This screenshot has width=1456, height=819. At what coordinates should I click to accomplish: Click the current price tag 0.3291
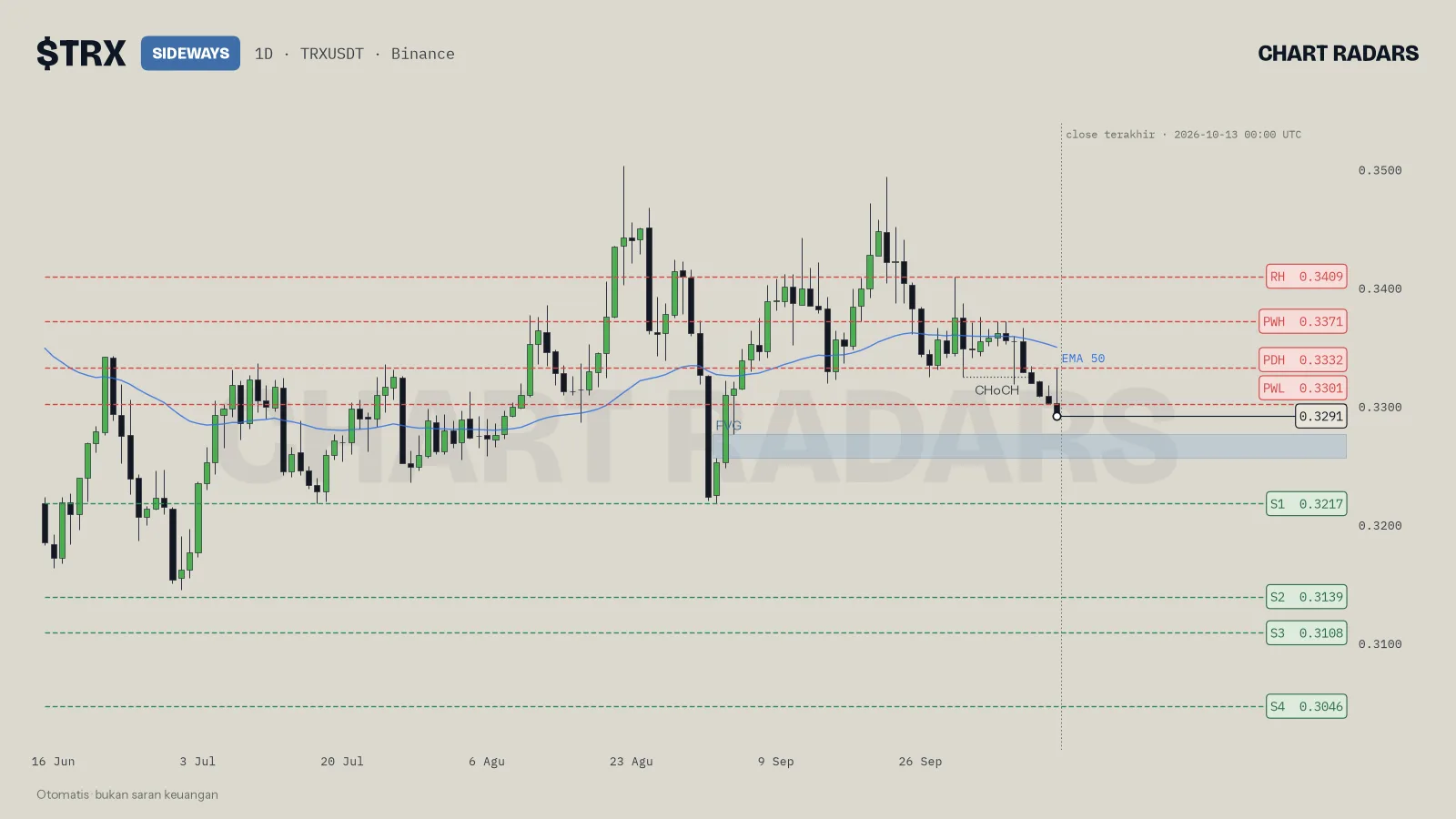(x=1321, y=416)
